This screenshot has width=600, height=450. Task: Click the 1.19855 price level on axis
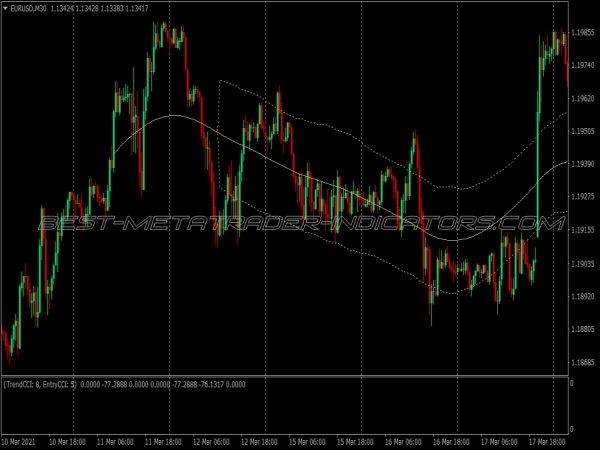(x=583, y=31)
